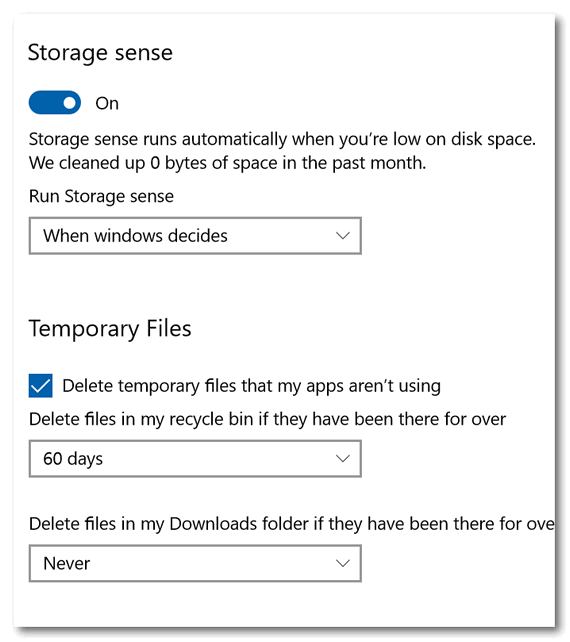Click the white knob of Storage sense switch
This screenshot has width=570, height=642.
(x=70, y=102)
